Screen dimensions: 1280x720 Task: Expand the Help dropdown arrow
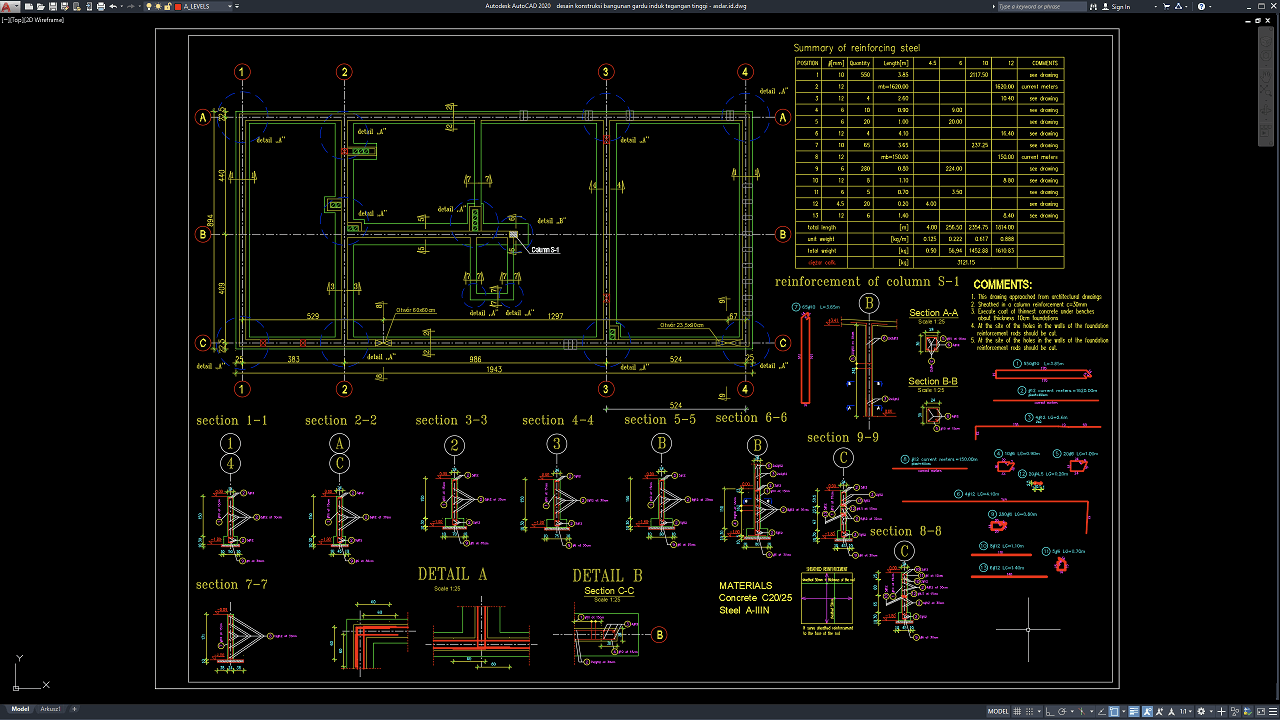point(1210,6)
